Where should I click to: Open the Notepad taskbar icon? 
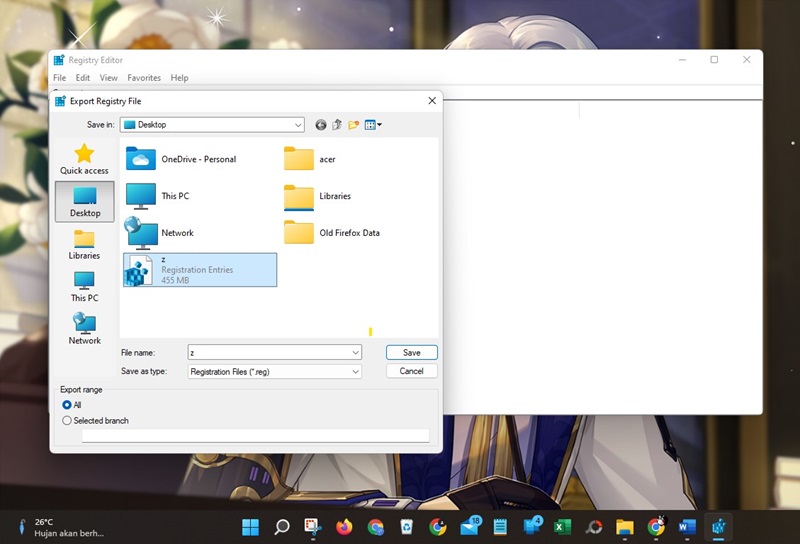(x=500, y=527)
